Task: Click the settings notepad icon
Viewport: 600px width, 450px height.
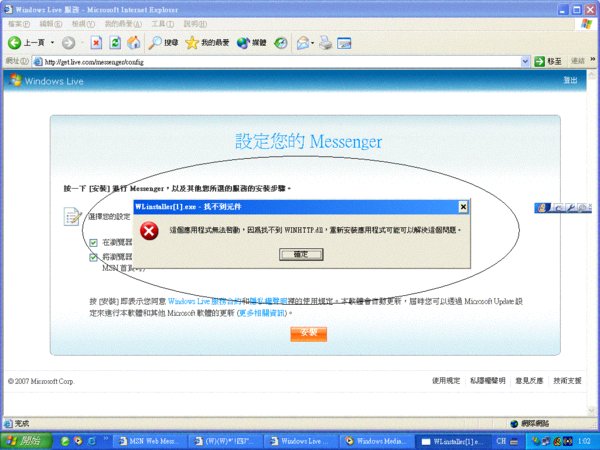Action: pos(72,216)
